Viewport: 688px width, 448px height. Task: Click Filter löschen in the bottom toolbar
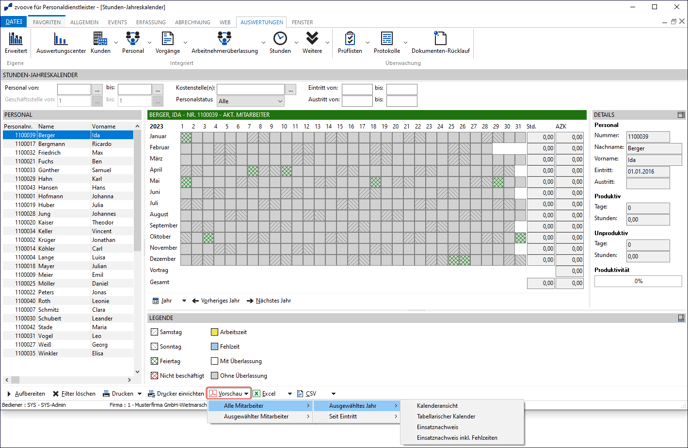[74, 394]
